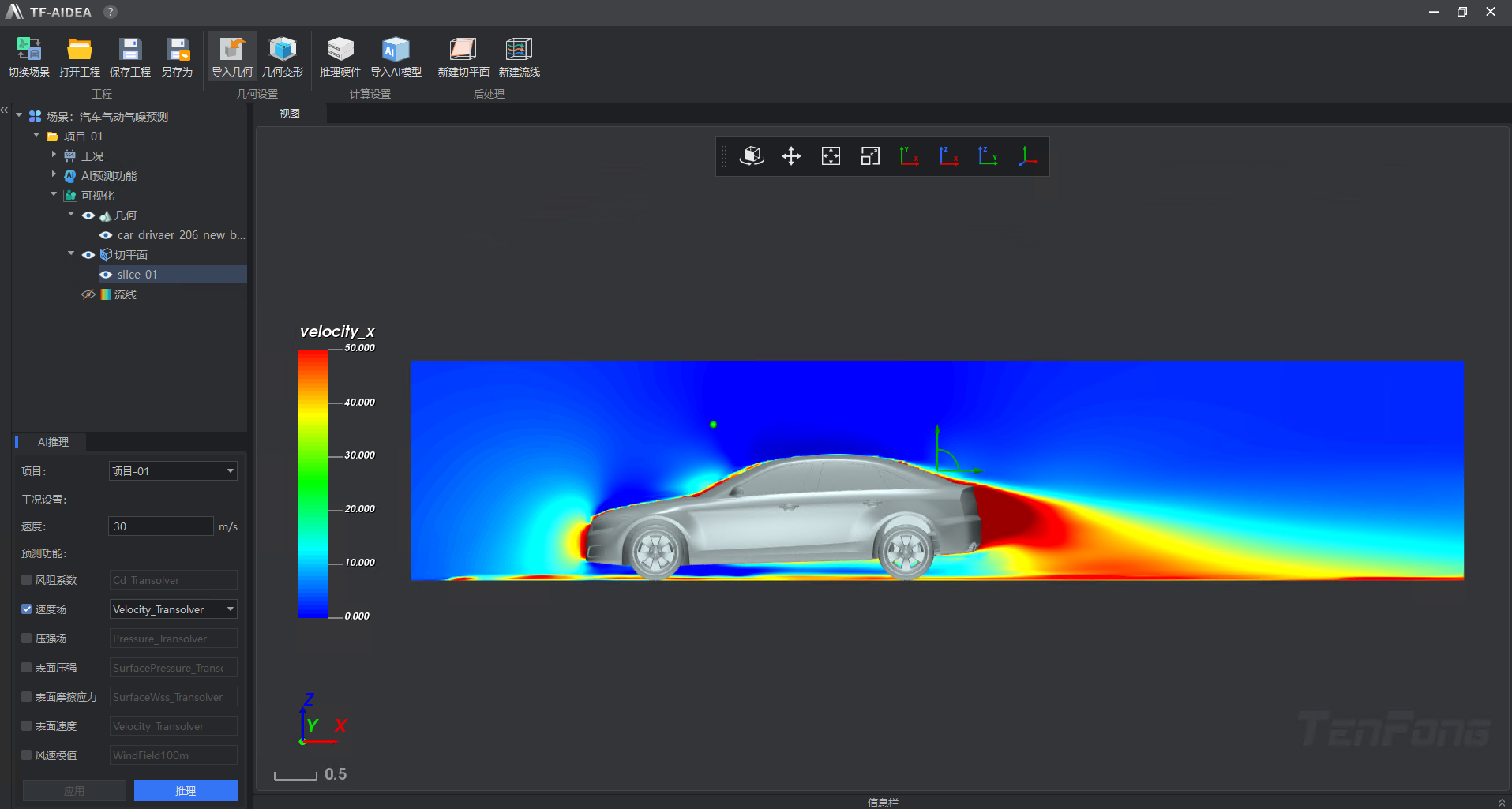Click the zoom-to-box icon in the view toolbar
The width and height of the screenshot is (1512, 809).
[870, 156]
